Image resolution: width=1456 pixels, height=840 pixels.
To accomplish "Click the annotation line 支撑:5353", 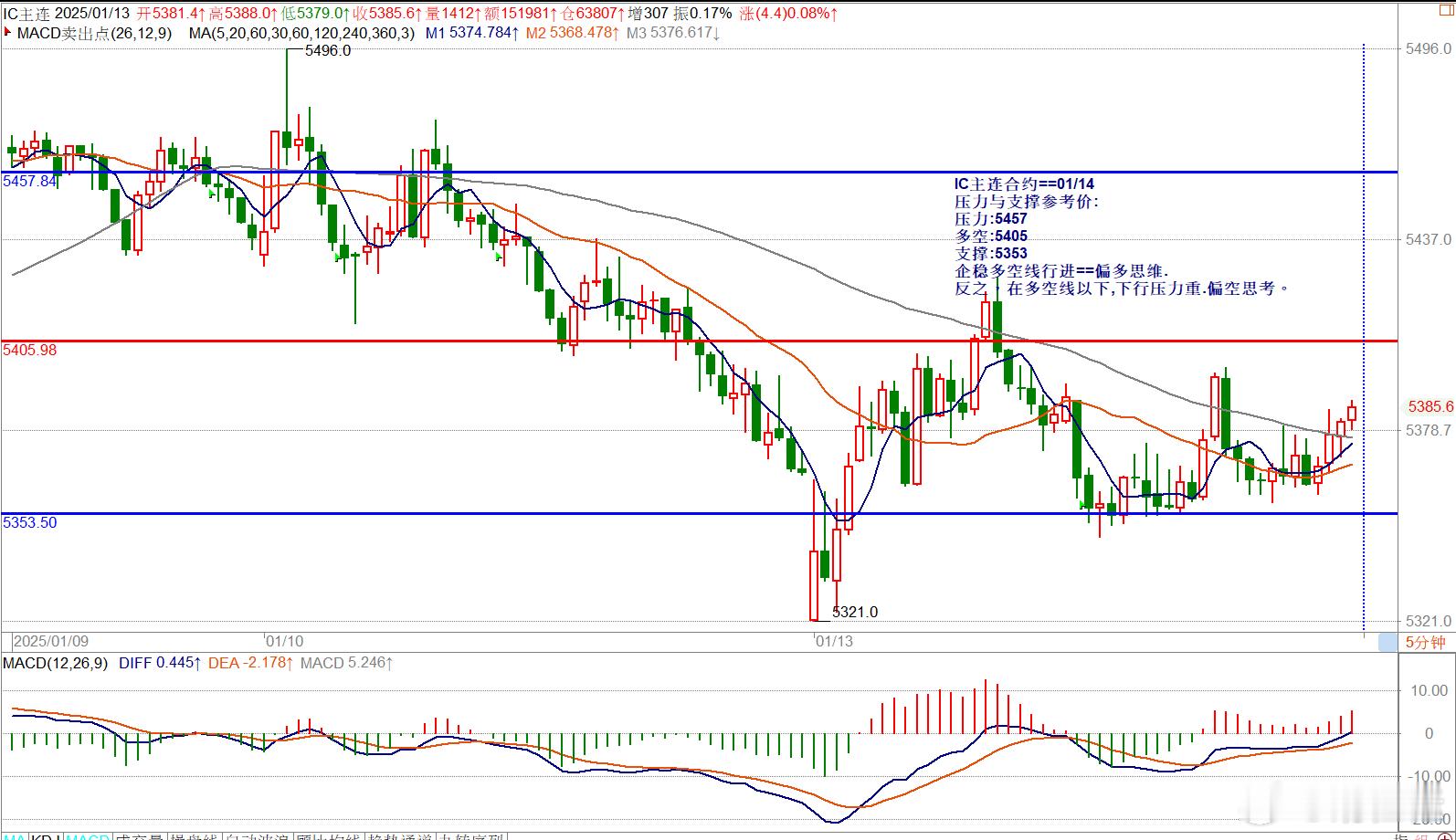I will tap(991, 254).
